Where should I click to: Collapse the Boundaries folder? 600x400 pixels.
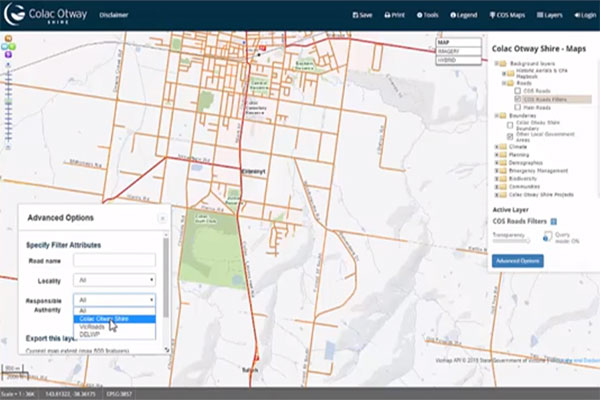tap(496, 116)
